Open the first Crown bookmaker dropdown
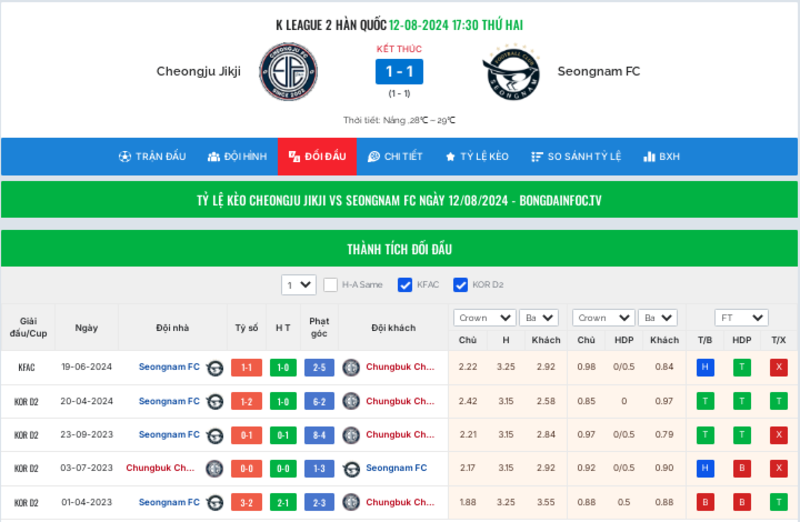 (484, 318)
